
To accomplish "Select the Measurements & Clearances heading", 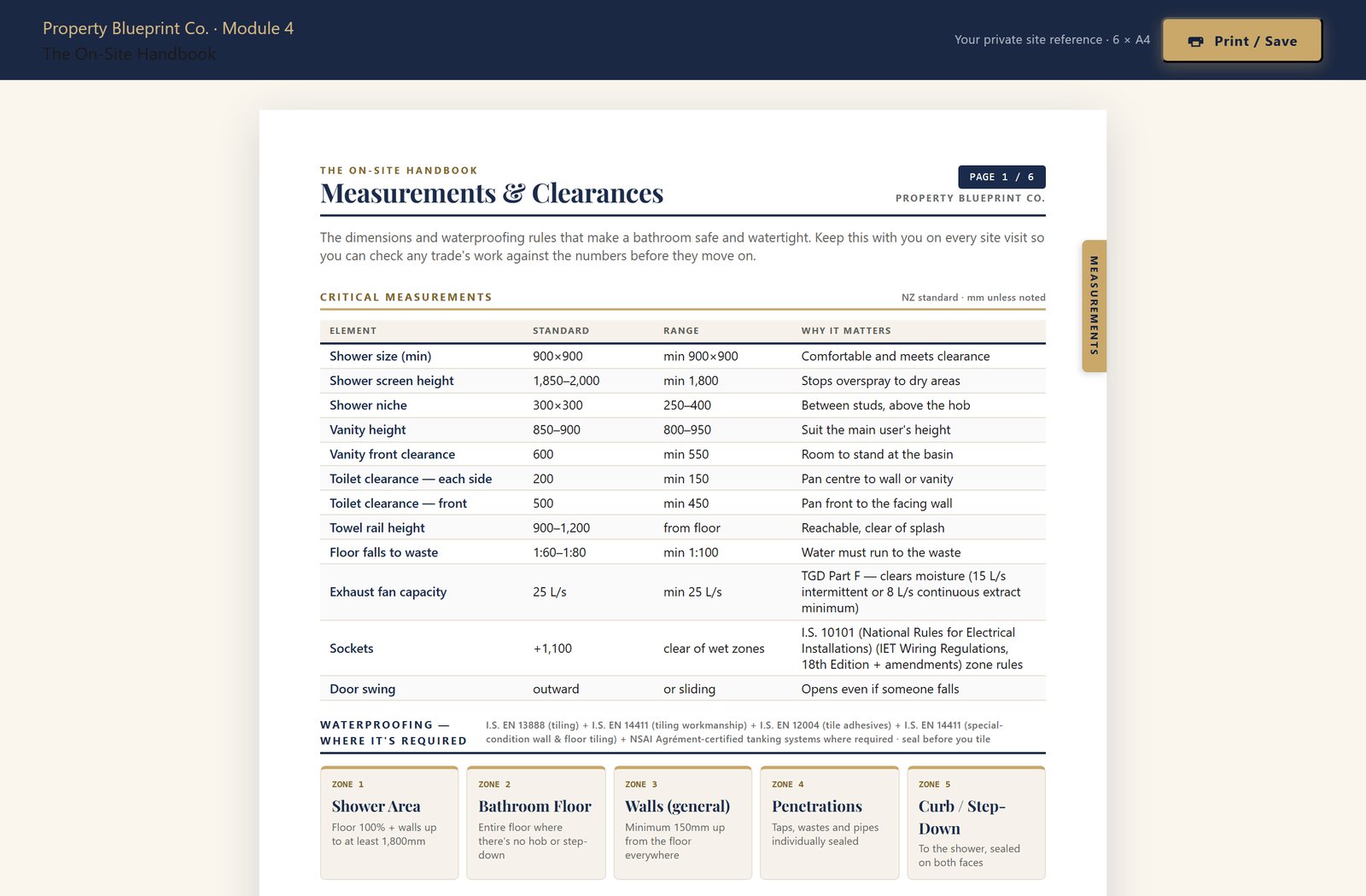I will [492, 194].
